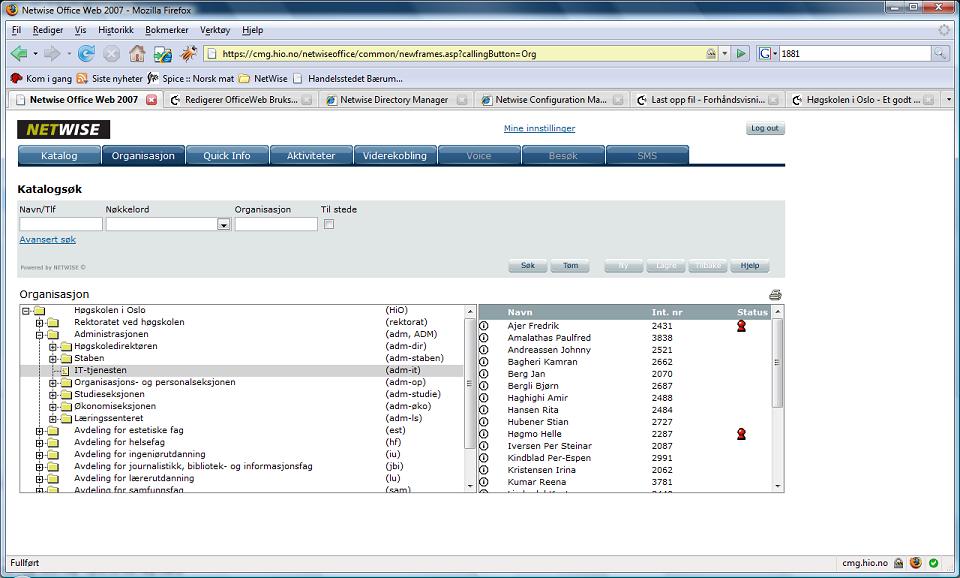
Task: Click red status icon for Høgmo Helle
Action: click(741, 434)
